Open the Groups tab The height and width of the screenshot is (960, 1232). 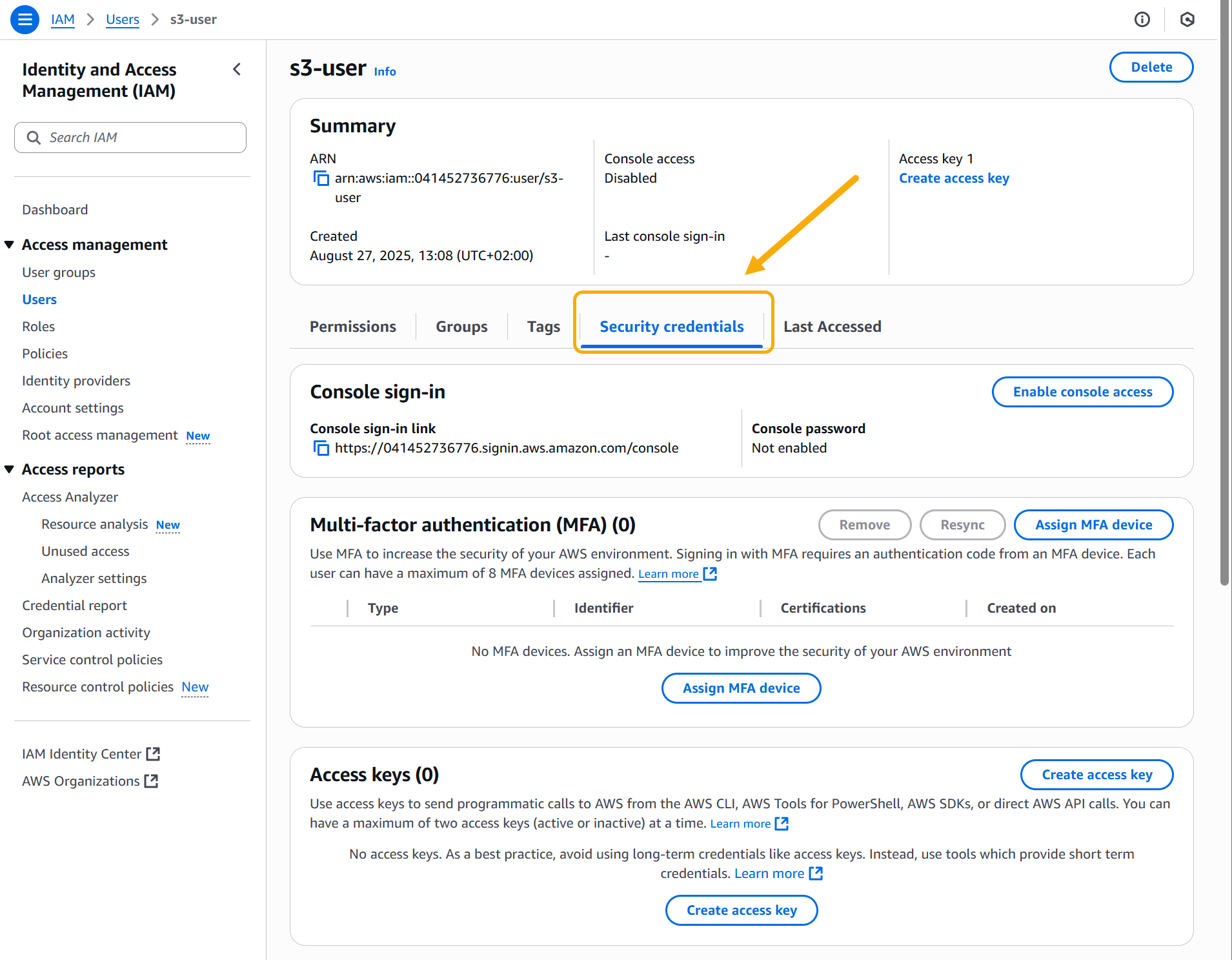(461, 327)
